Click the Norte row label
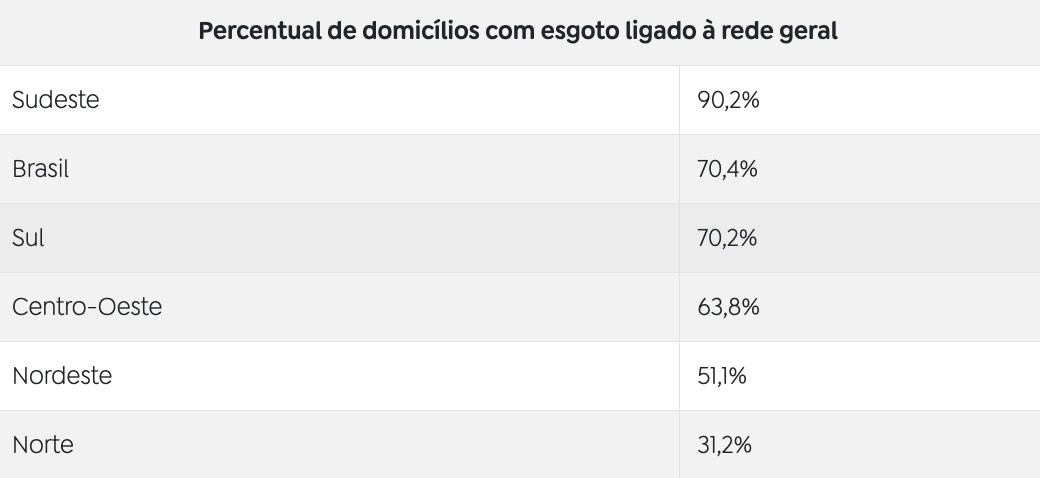This screenshot has height=478, width=1040. (x=43, y=444)
